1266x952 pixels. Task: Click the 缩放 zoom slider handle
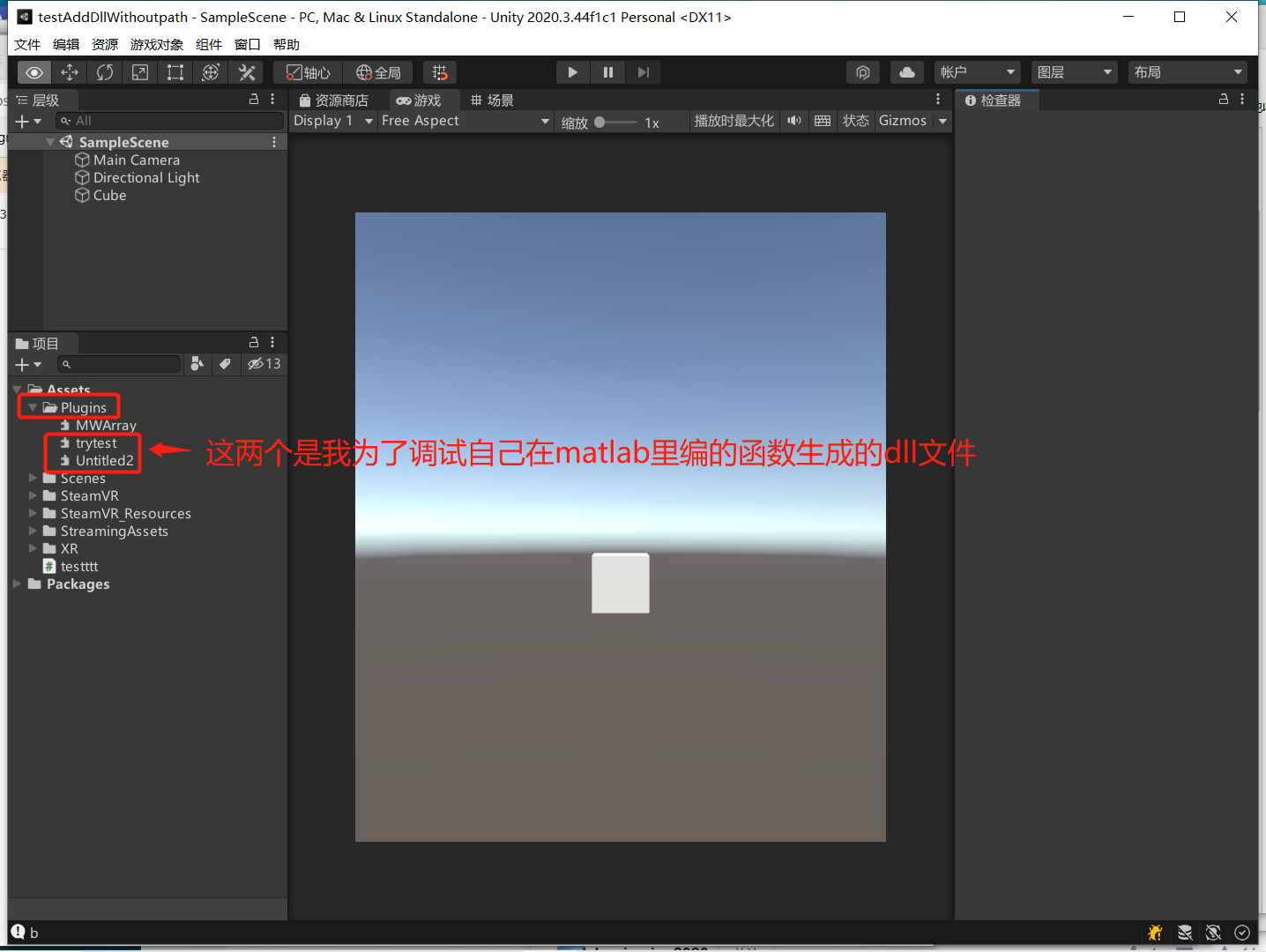[599, 123]
